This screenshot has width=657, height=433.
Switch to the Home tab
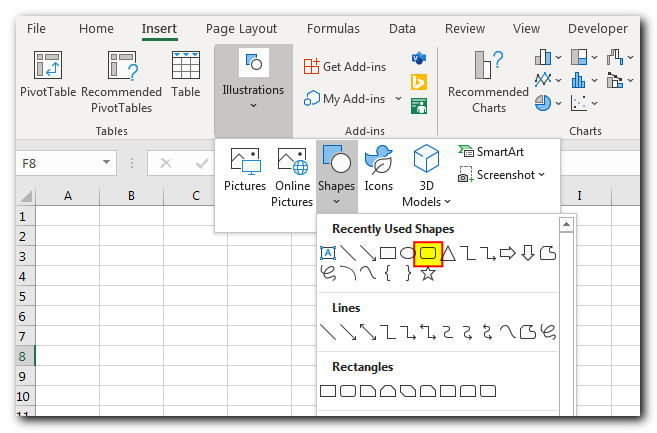[96, 29]
